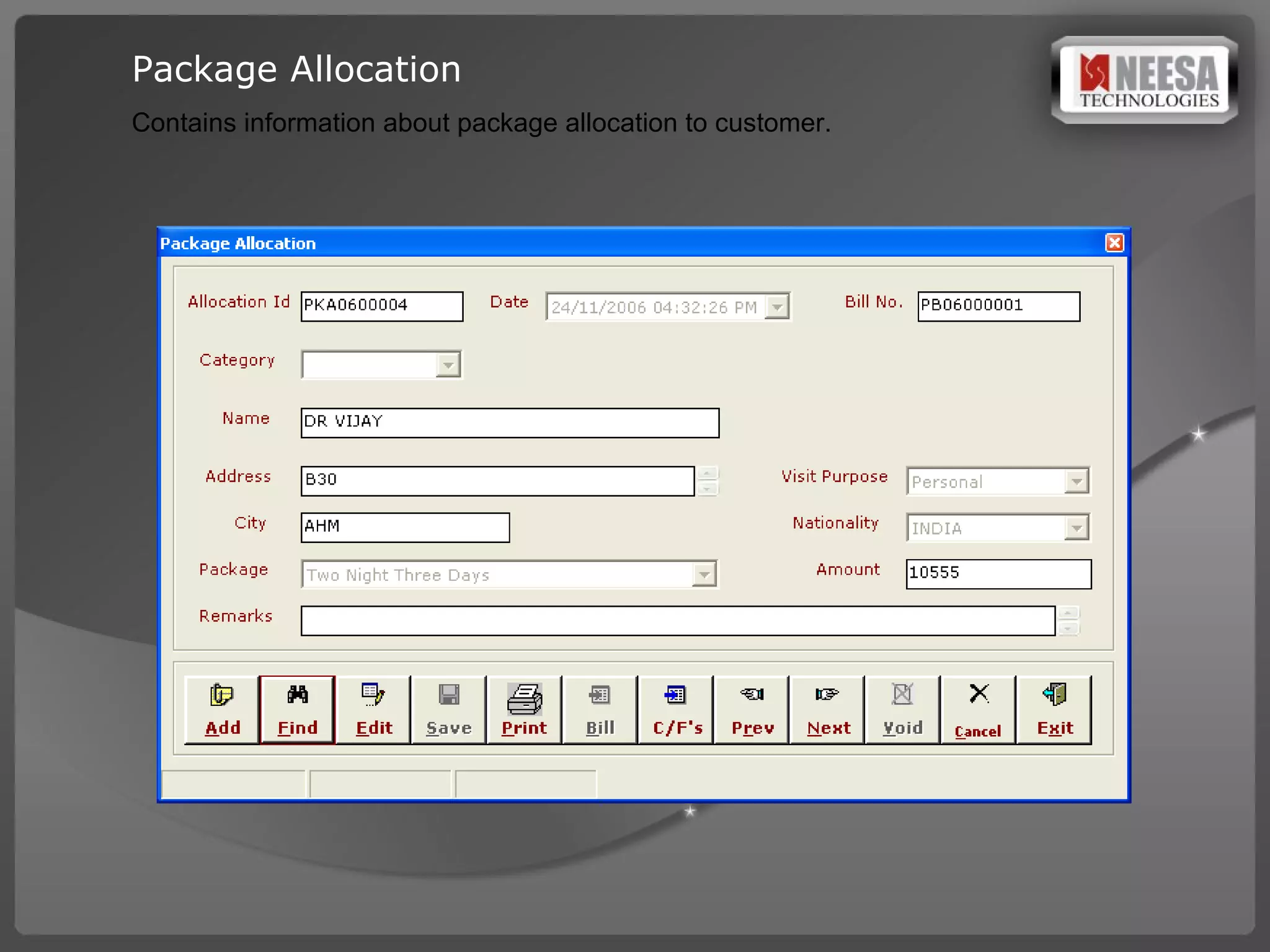
Task: Click the Personal value in Visit Purpose
Action: click(x=947, y=482)
